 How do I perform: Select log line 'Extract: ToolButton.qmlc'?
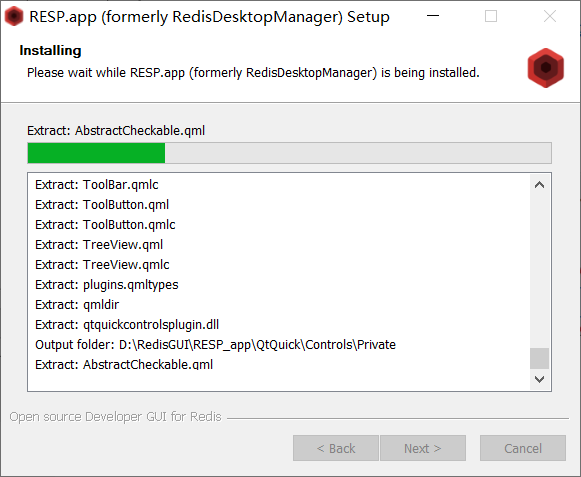click(x=105, y=225)
